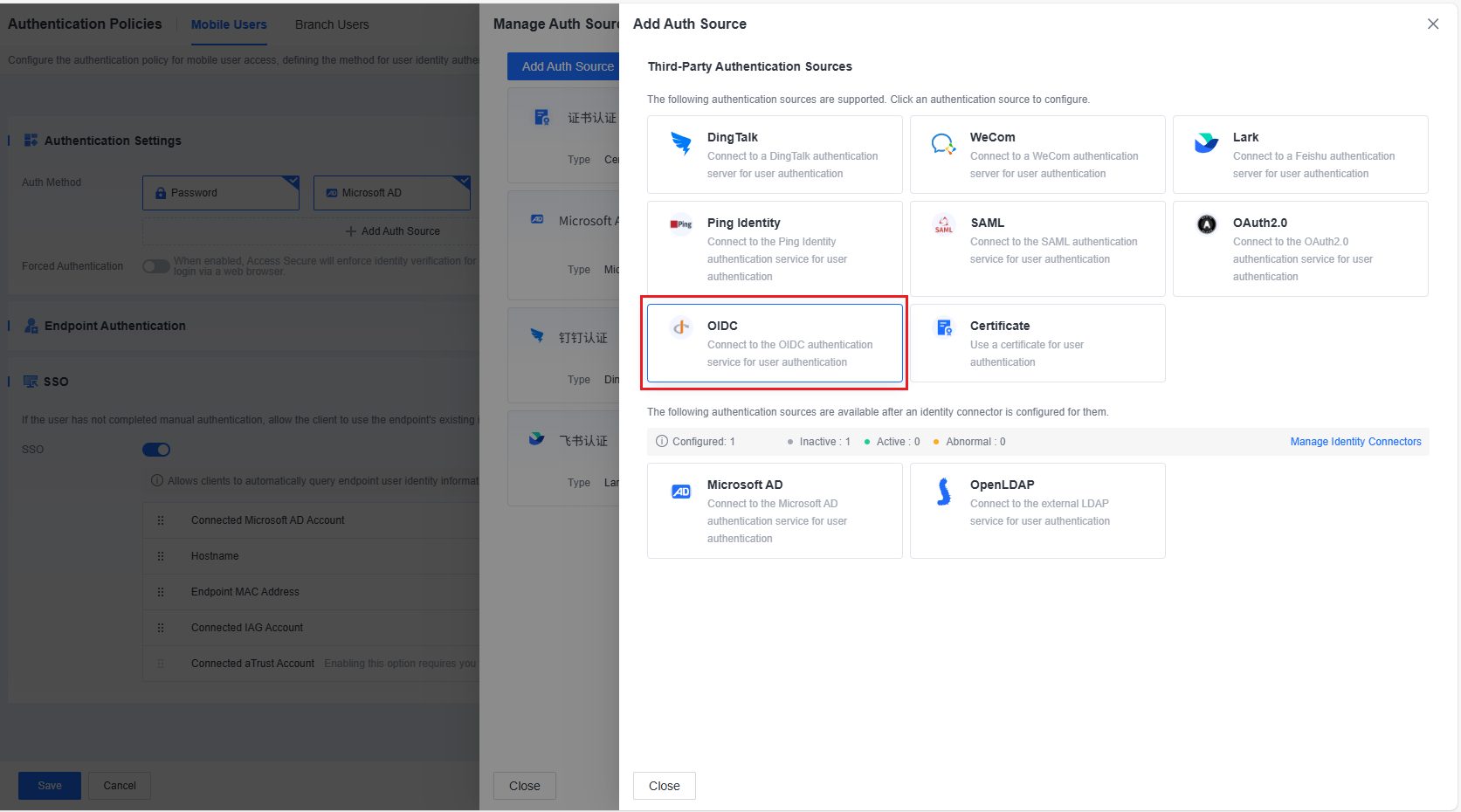Select the OpenLDAP connector card
This screenshot has height=812, width=1461.
point(1037,511)
